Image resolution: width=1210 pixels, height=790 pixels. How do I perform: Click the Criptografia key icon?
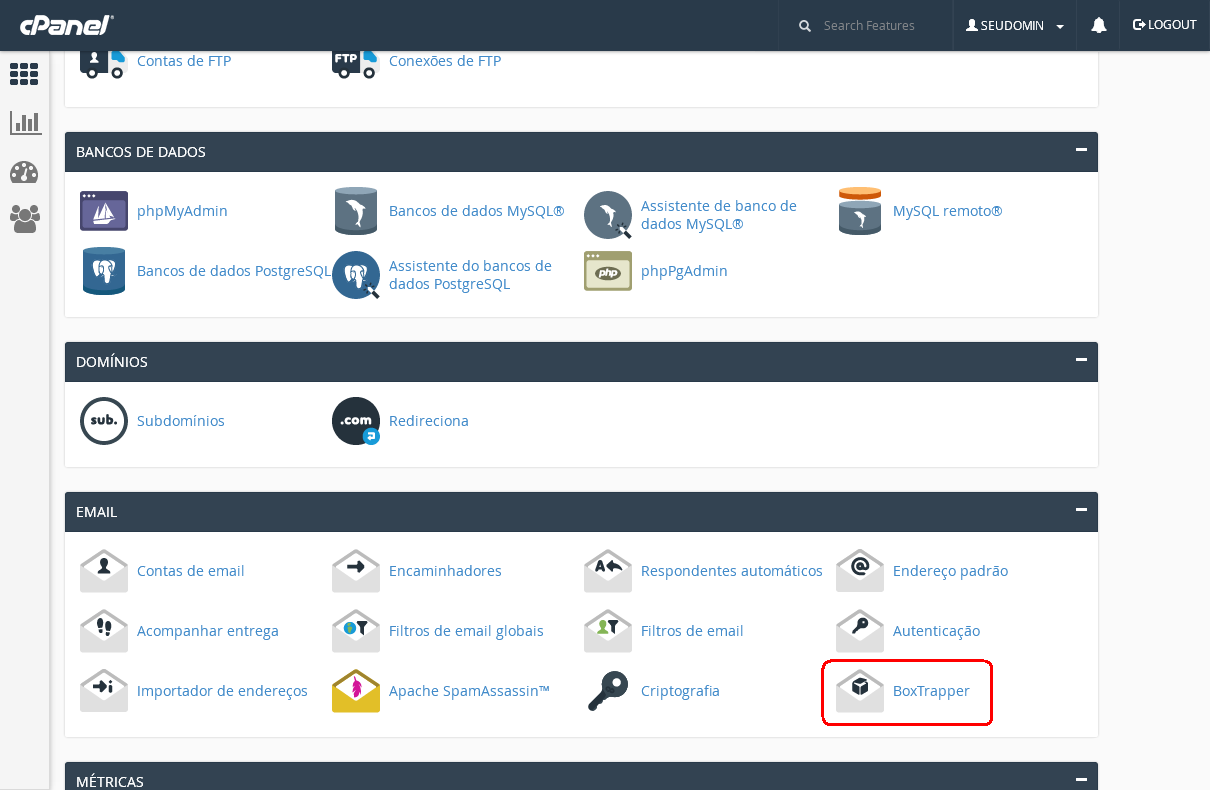608,691
